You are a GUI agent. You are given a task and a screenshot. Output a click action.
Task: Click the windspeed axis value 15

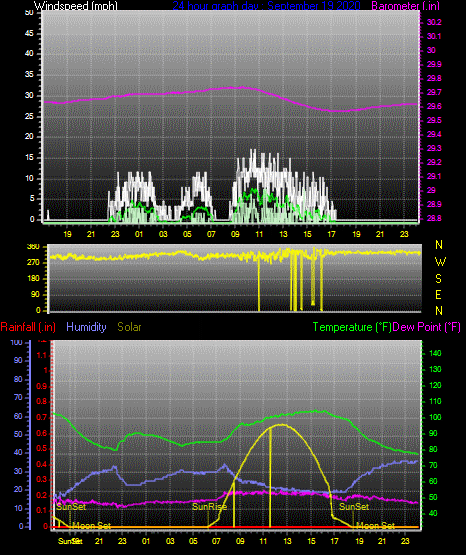point(29,158)
